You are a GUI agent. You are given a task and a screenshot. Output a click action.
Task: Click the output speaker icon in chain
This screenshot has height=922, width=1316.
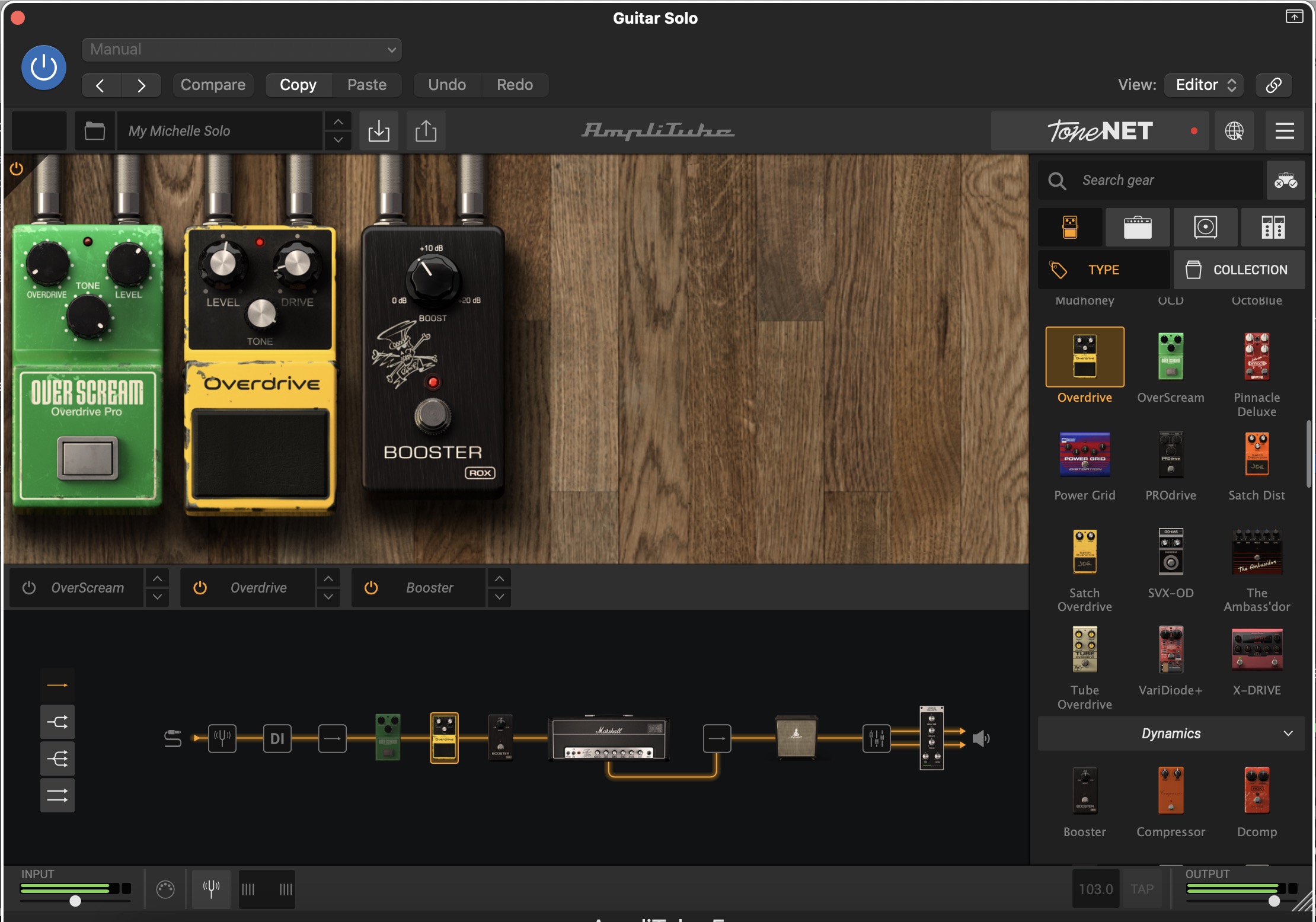pyautogui.click(x=982, y=739)
